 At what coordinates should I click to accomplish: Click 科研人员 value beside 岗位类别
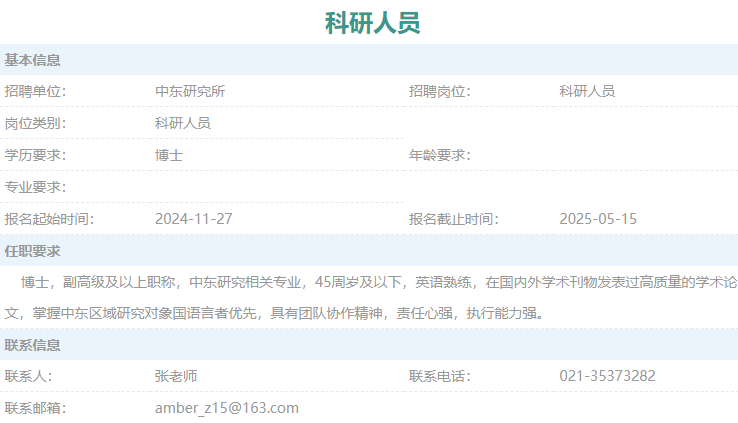(x=183, y=123)
